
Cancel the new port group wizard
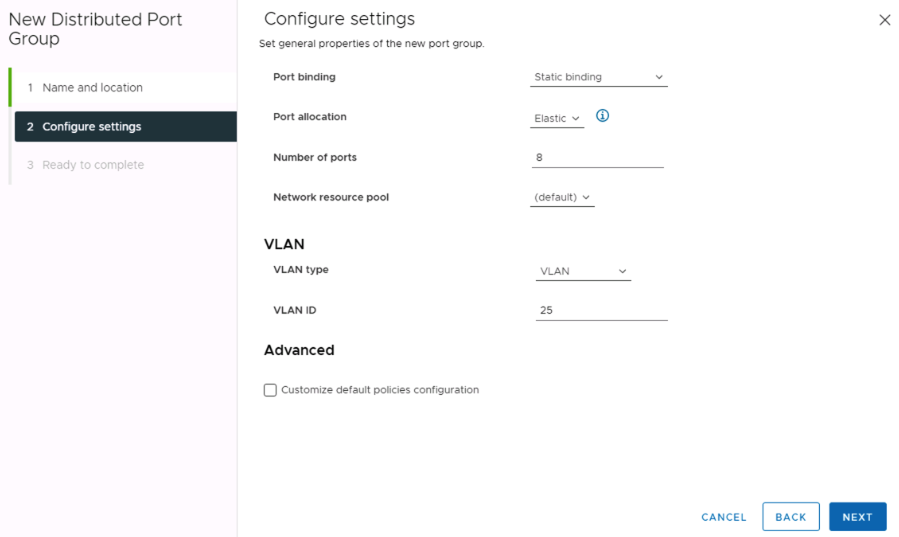724,517
